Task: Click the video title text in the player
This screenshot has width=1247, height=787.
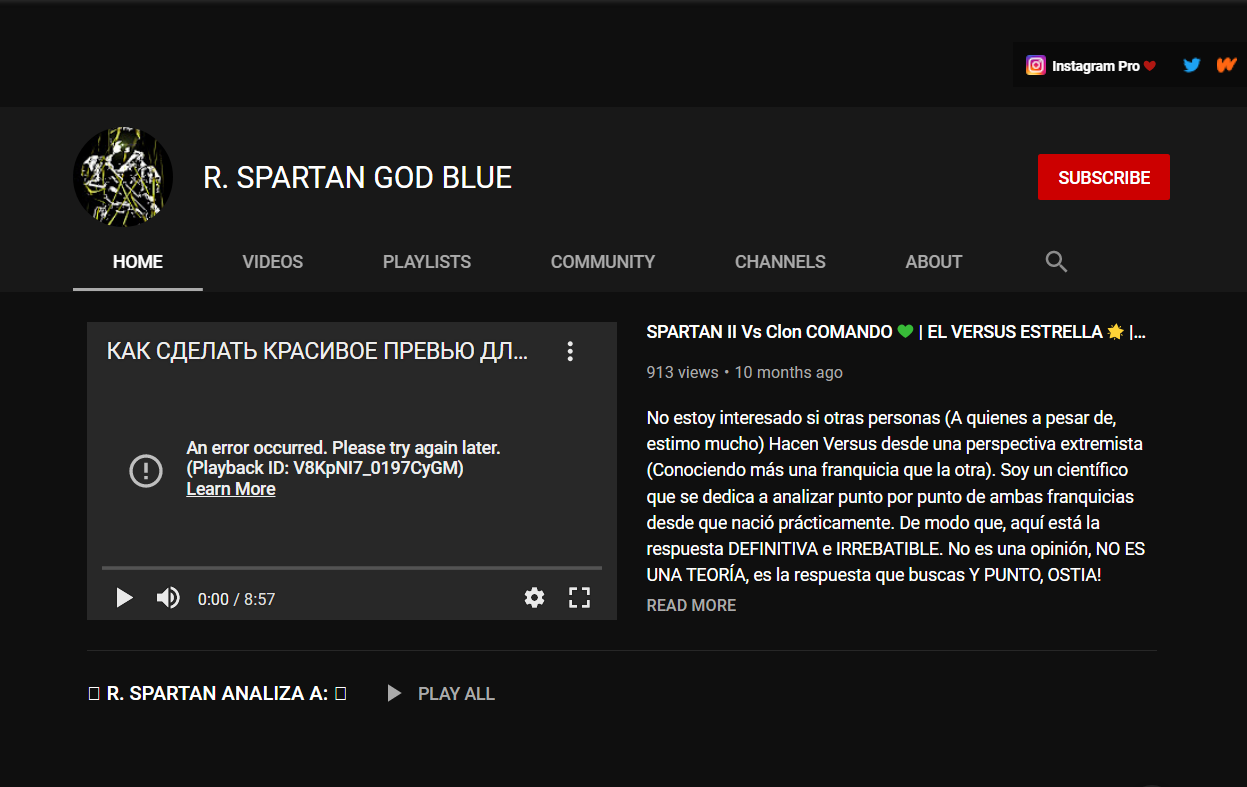Action: click(x=318, y=351)
